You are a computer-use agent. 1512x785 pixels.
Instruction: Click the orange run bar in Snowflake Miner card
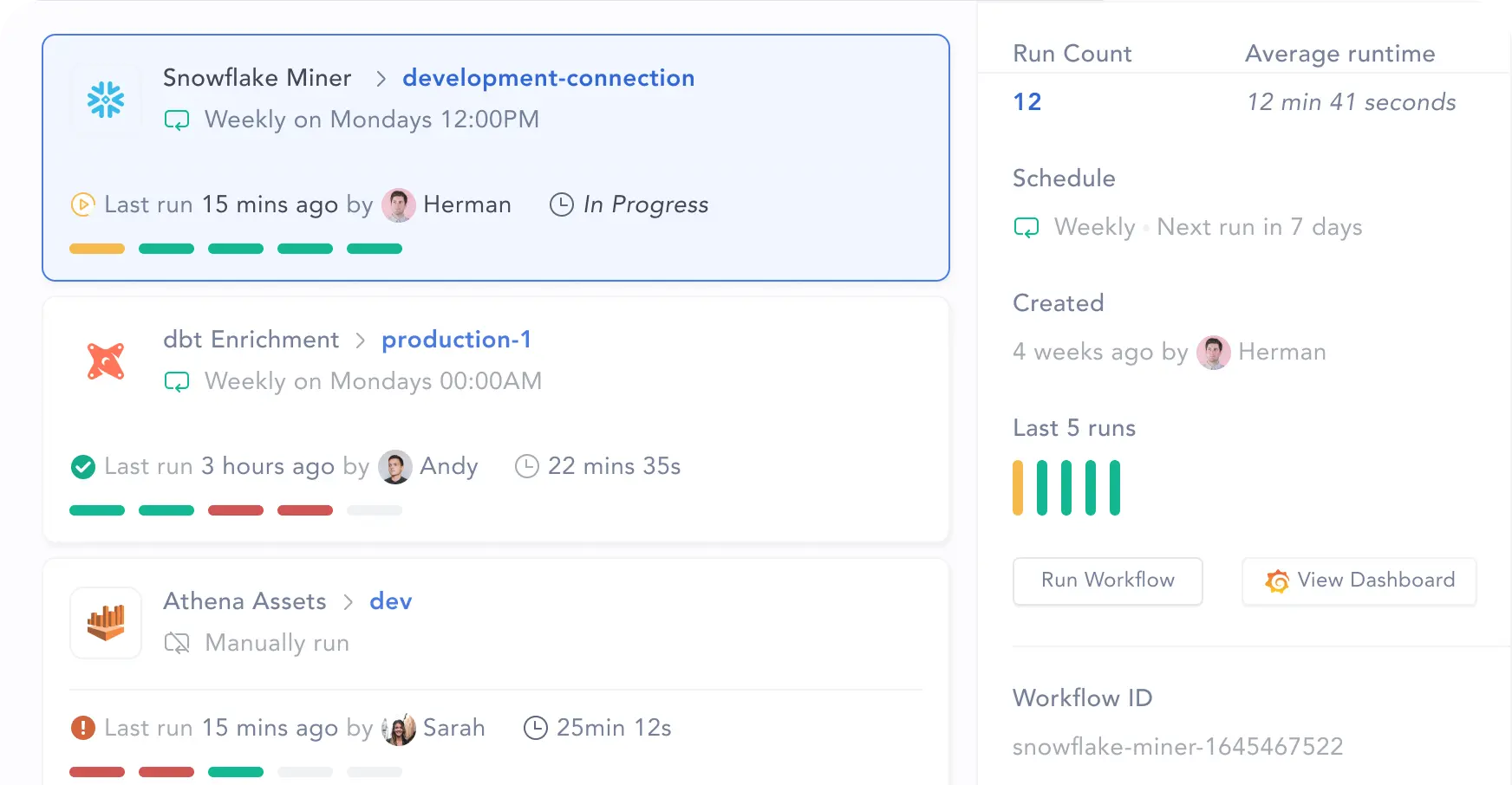click(x=97, y=249)
